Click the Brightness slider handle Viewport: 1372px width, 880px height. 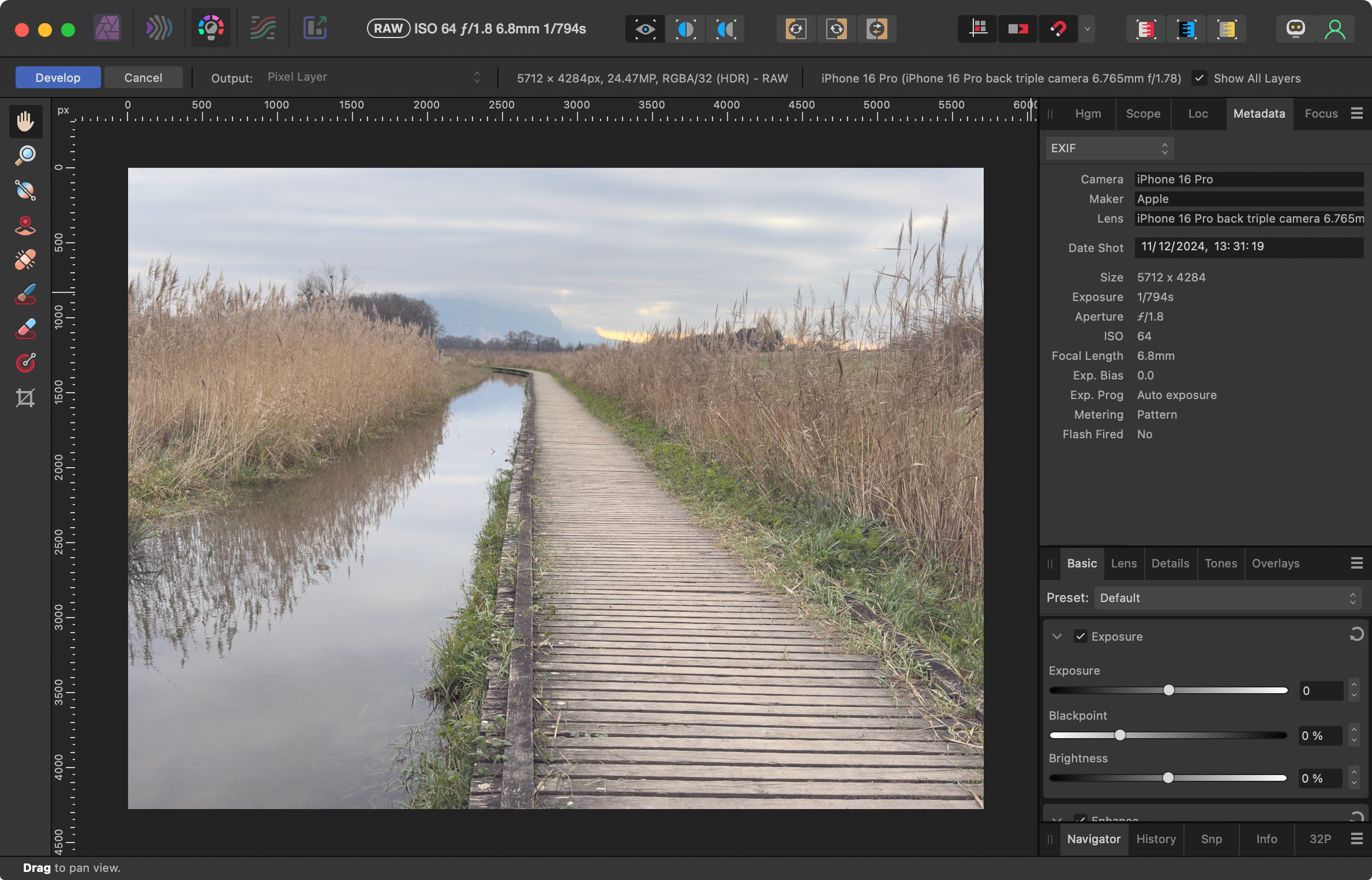point(1168,778)
